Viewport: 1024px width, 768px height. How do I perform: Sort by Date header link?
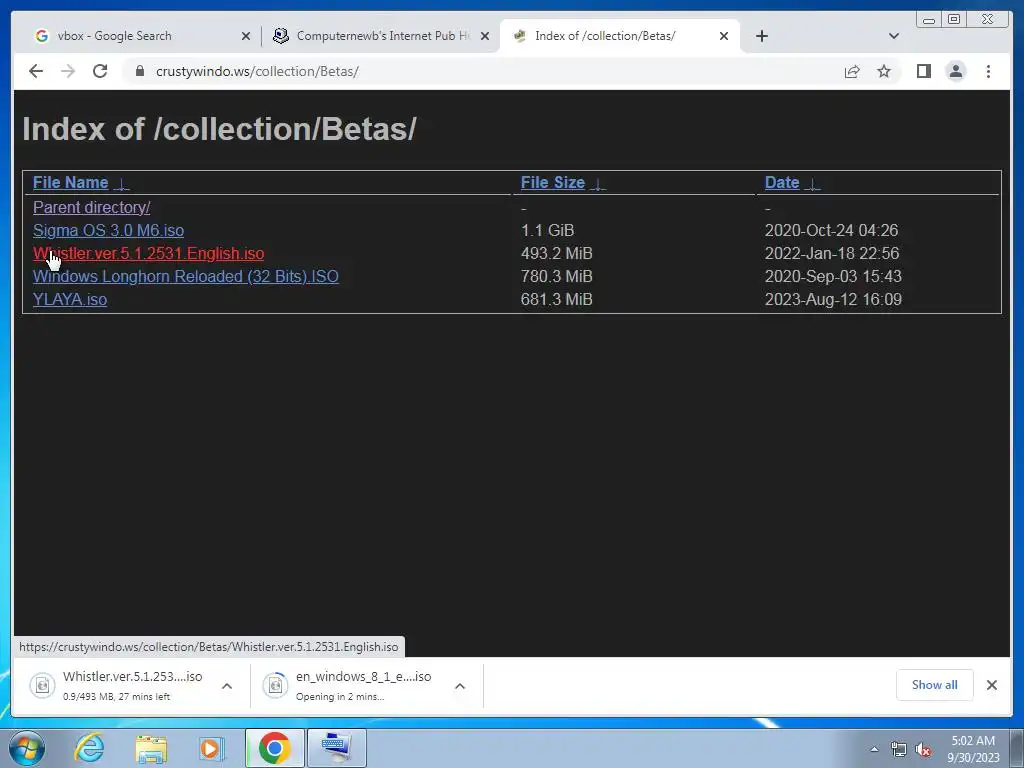782,182
